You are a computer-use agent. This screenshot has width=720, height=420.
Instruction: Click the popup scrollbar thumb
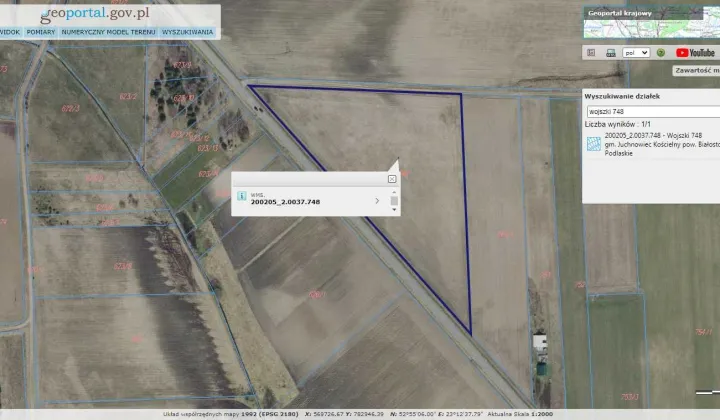pos(394,201)
